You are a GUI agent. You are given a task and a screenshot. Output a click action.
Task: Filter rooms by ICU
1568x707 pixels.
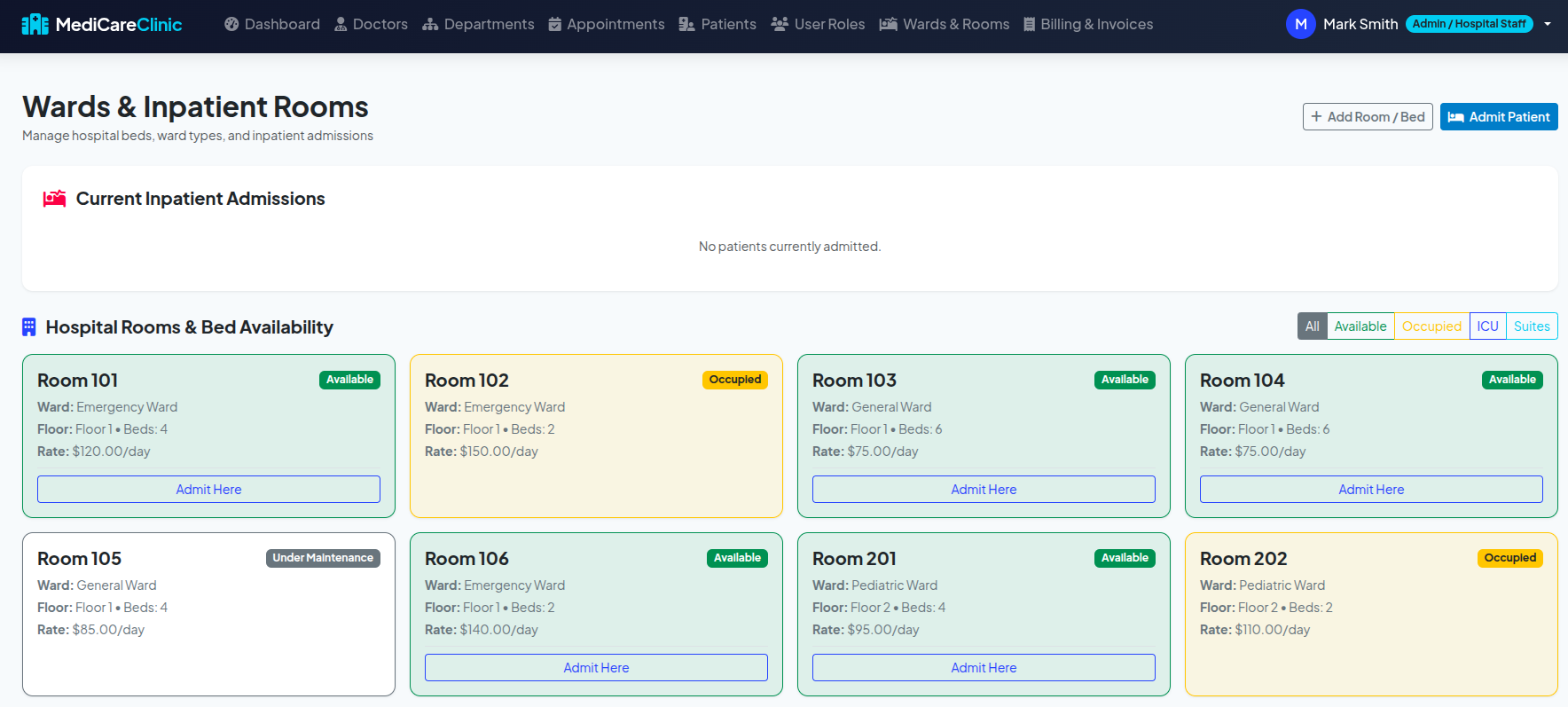click(x=1488, y=326)
